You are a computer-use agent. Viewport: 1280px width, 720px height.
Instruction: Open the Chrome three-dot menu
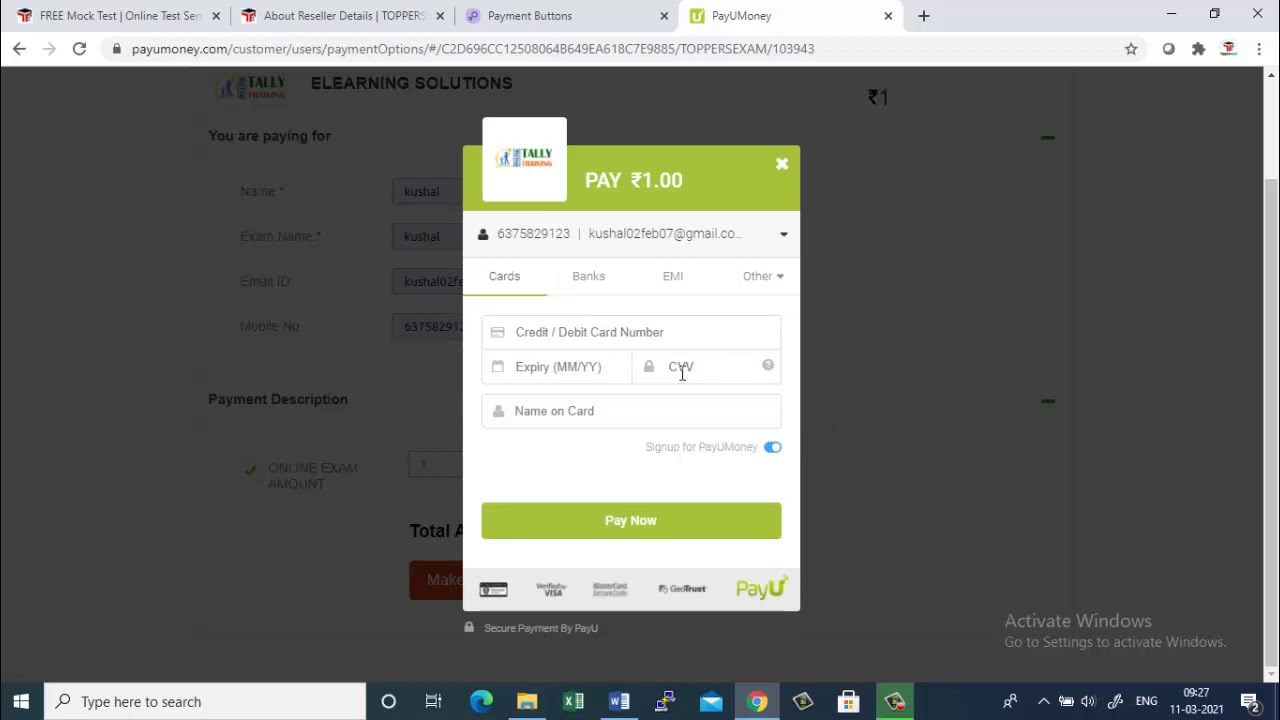tap(1259, 49)
